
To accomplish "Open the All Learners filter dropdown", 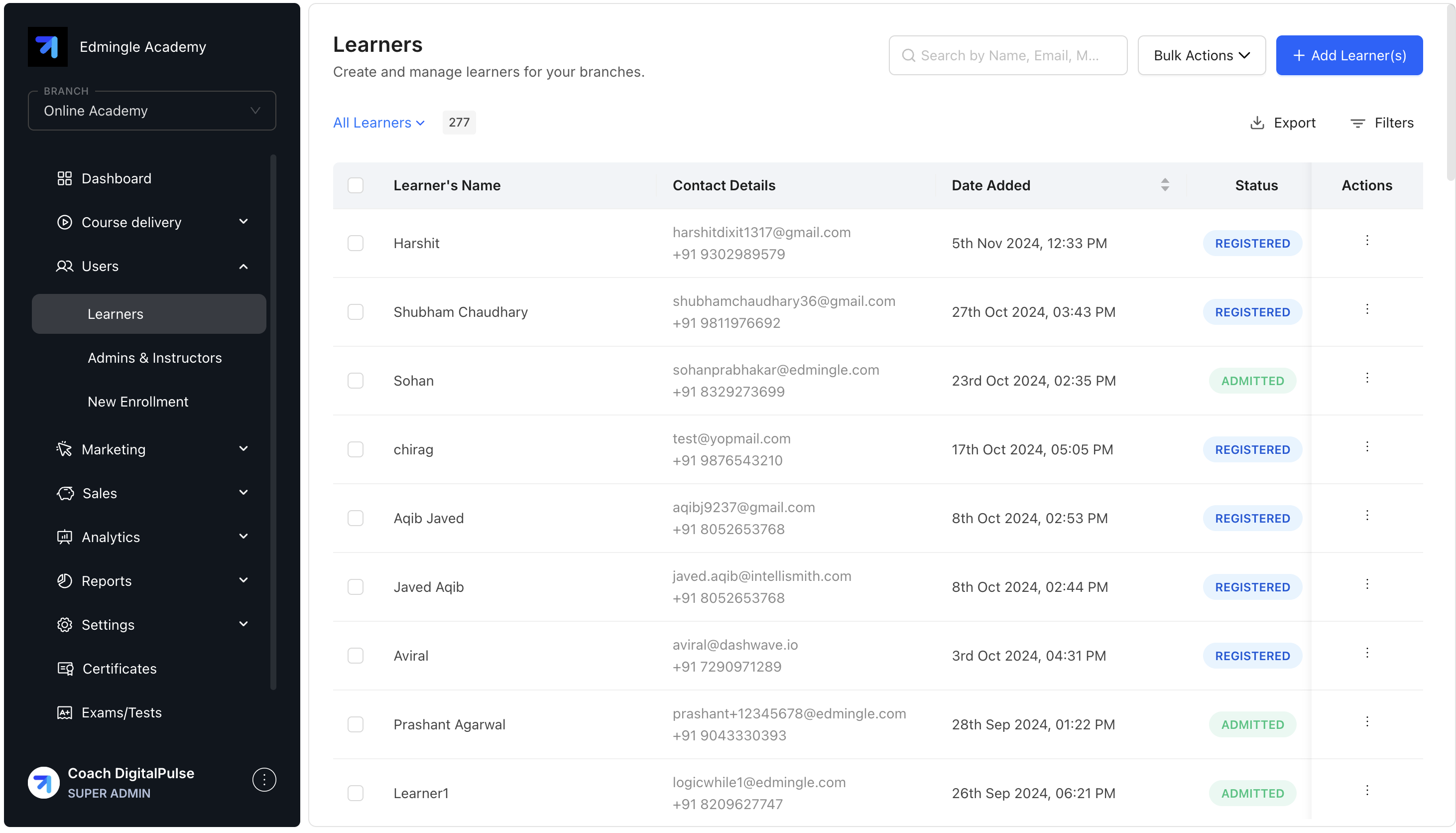I will tap(378, 123).
